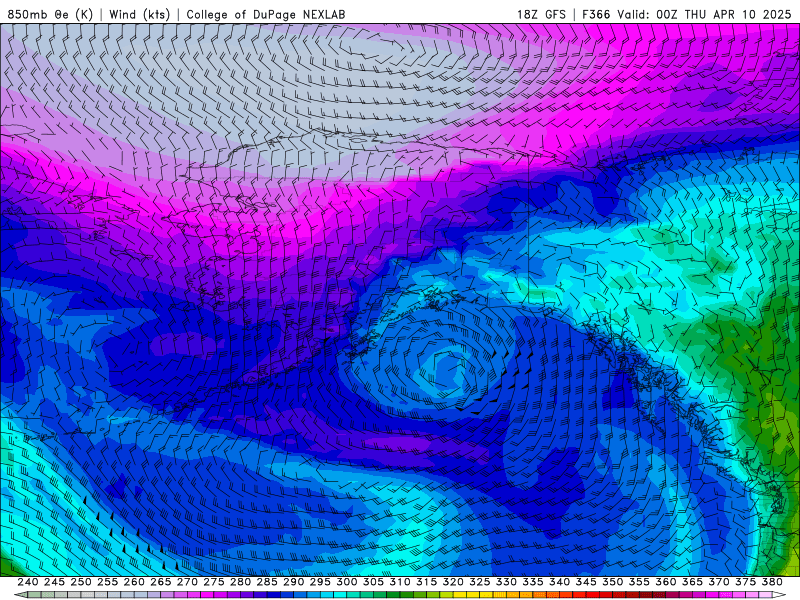
Task: Click the 275 value on the color scale
Action: pos(214,582)
